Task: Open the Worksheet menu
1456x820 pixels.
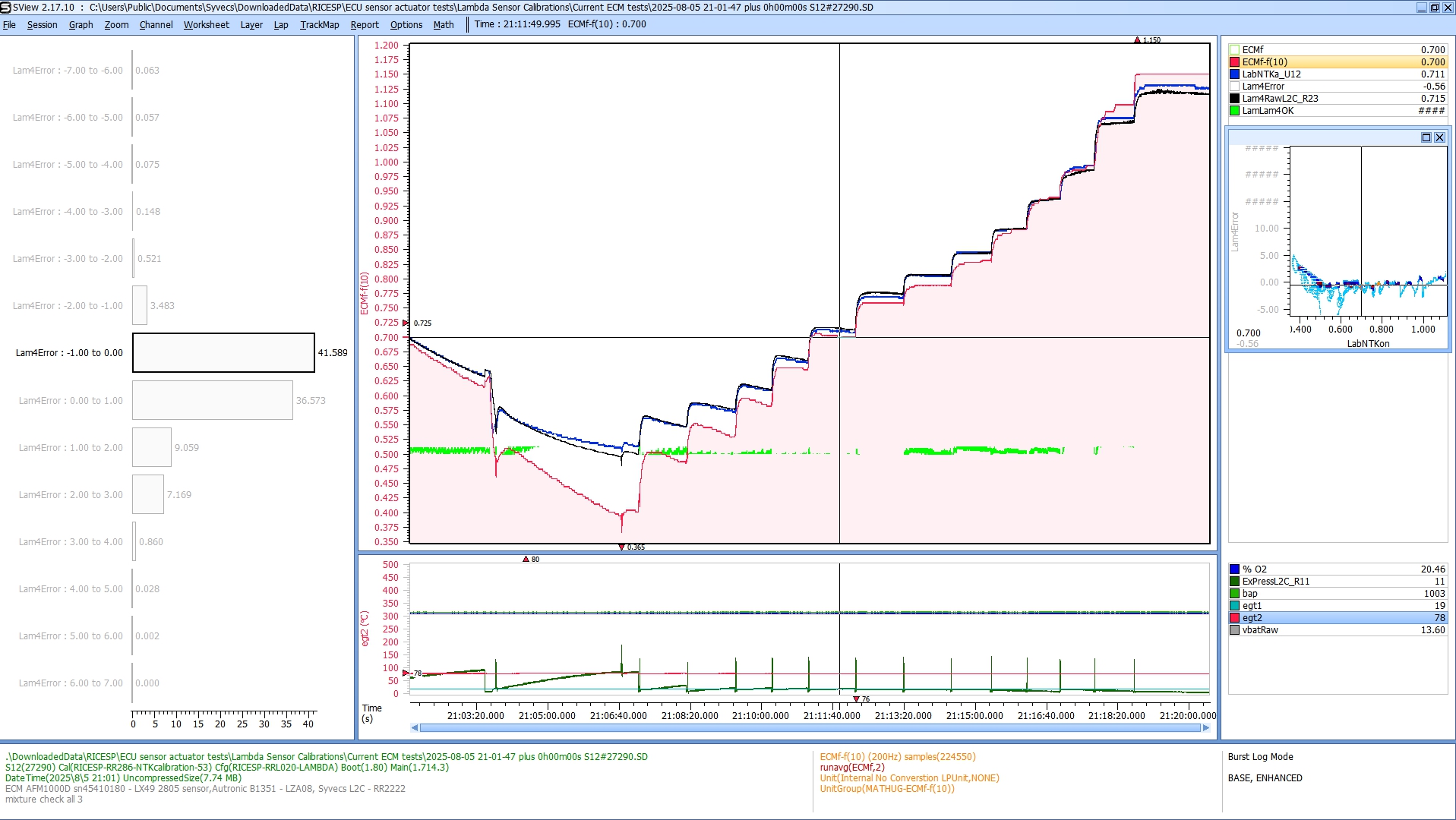Action: click(206, 24)
